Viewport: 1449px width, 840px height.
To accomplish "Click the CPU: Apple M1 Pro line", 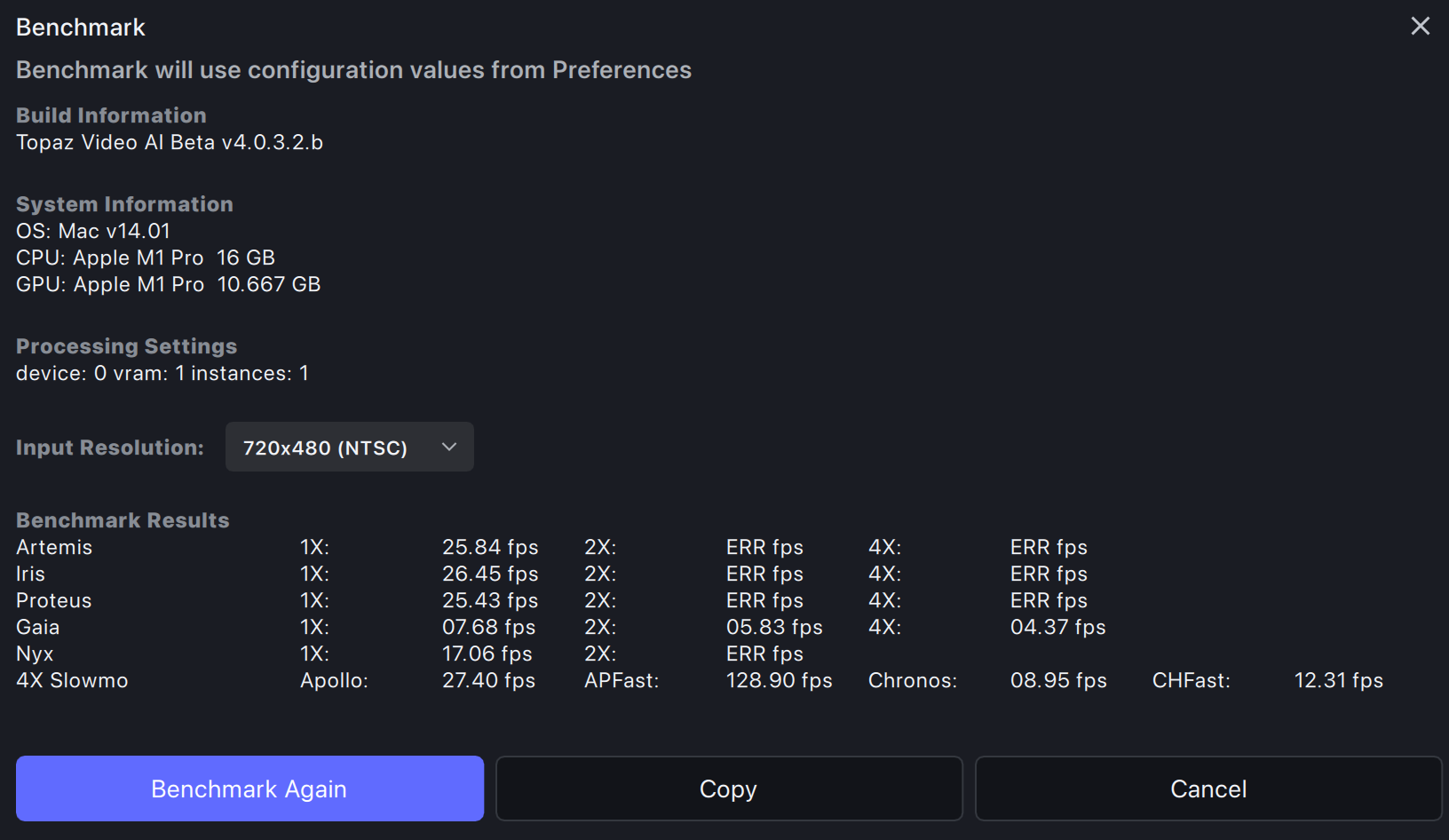I will coord(146,258).
